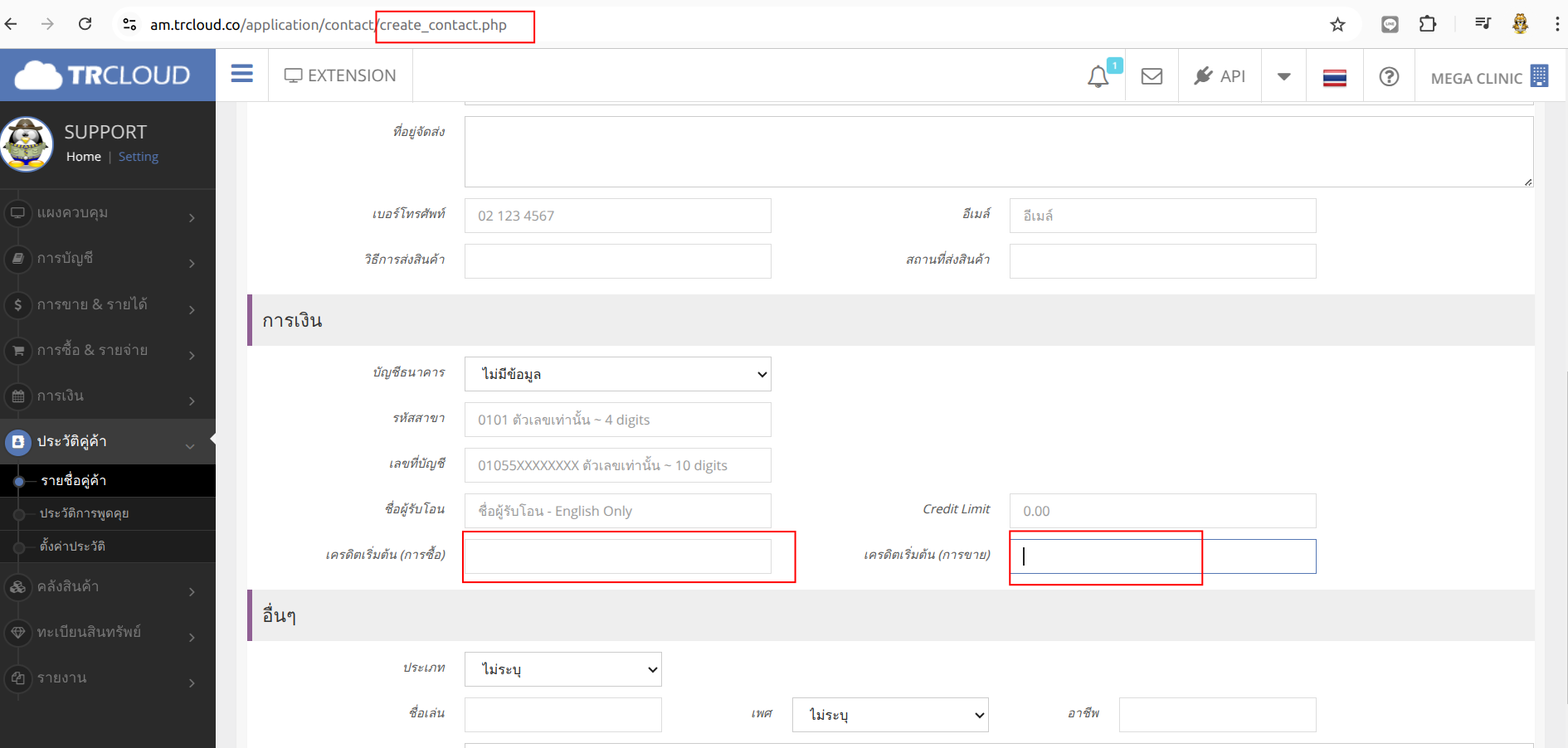The width and height of the screenshot is (1568, 748).
Task: Expand the การบัญชี sidebar menu
Action: [108, 259]
